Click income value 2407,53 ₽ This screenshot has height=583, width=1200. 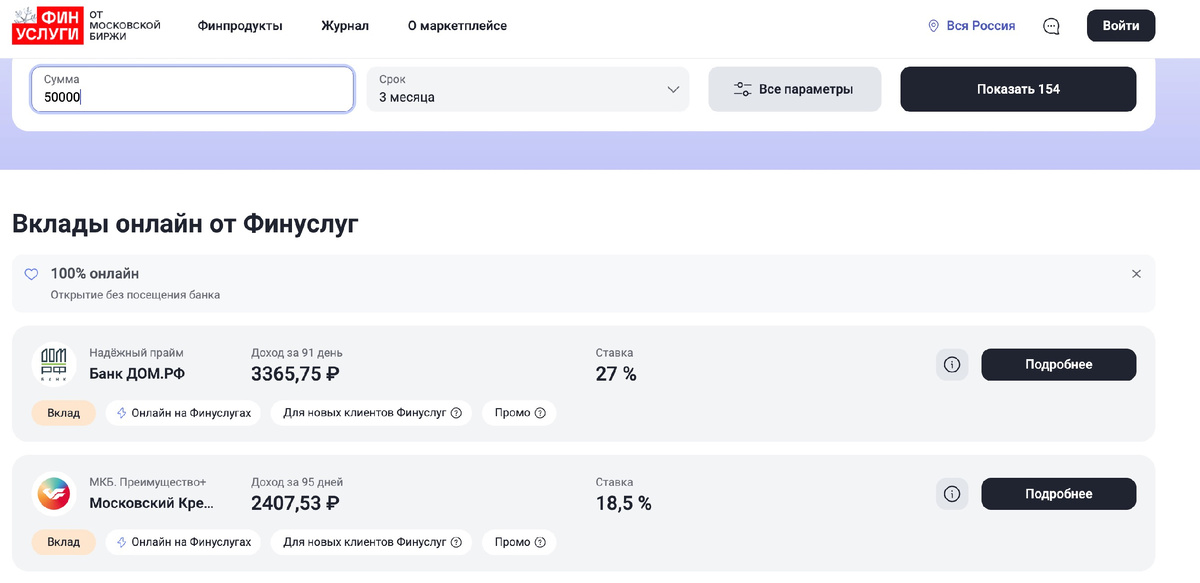295,504
